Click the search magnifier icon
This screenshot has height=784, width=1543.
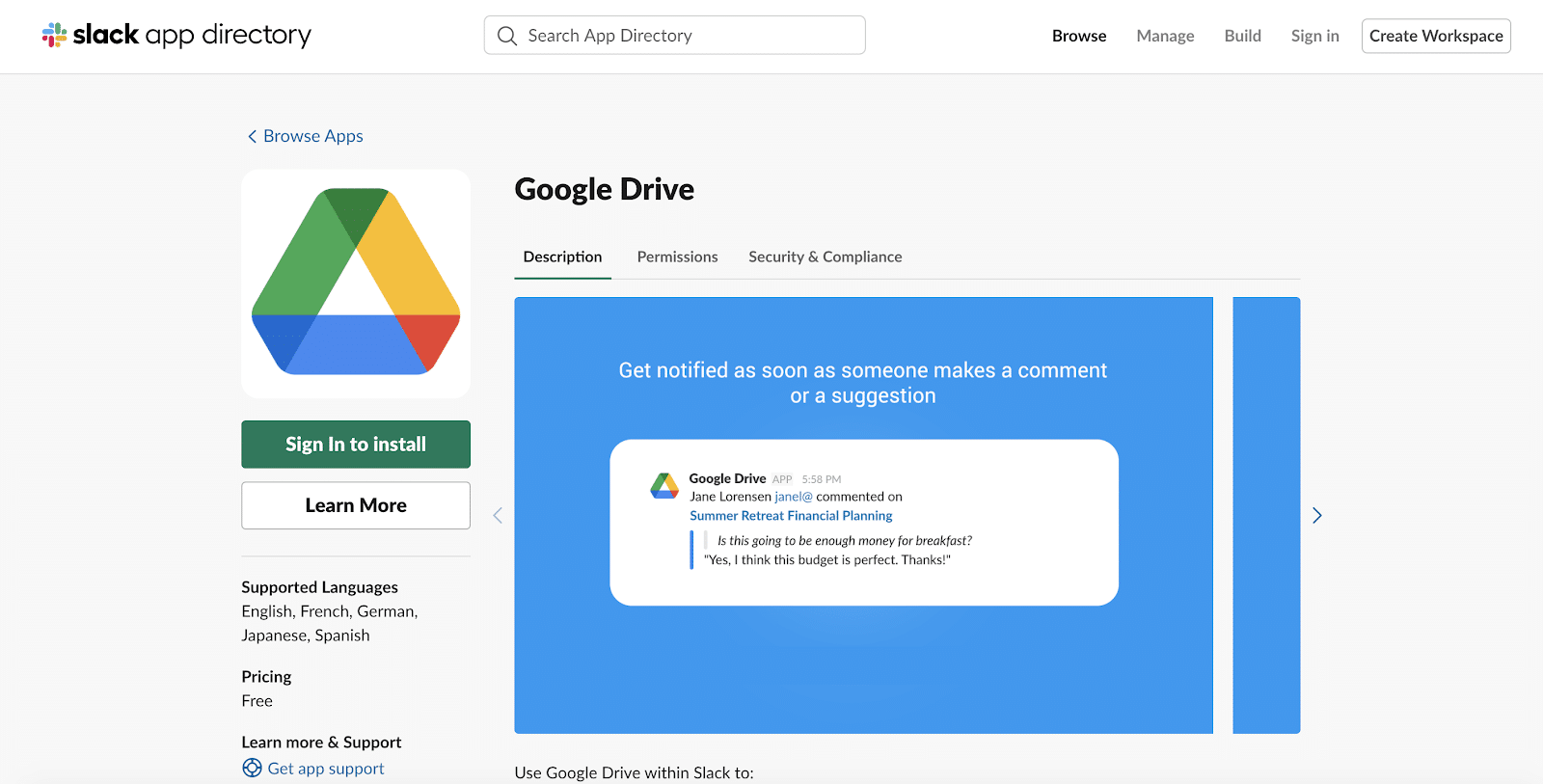(x=507, y=36)
